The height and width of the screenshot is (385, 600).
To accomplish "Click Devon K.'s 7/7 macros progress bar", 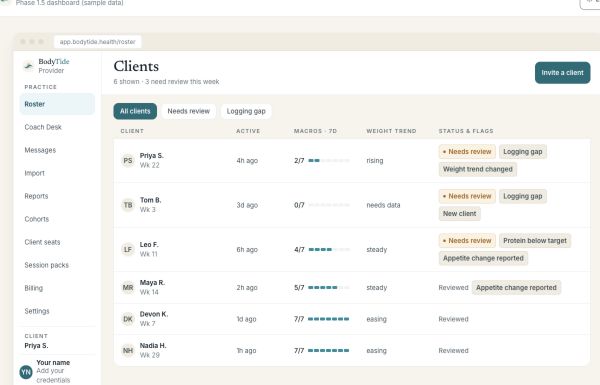I will (x=329, y=319).
